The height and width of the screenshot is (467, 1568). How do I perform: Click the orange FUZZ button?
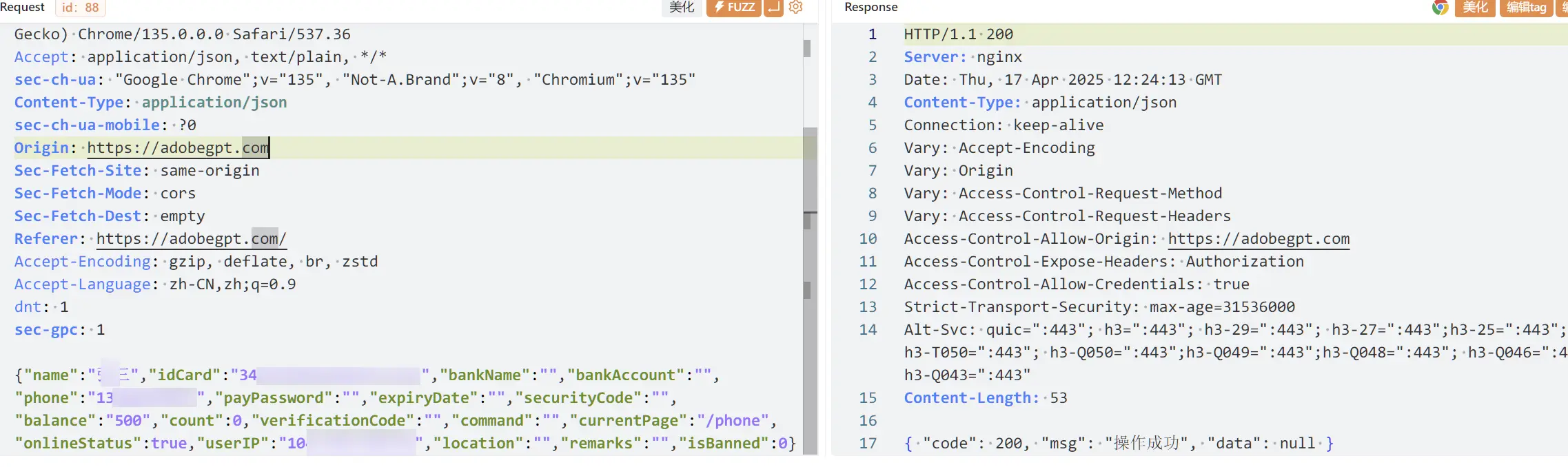coord(733,8)
